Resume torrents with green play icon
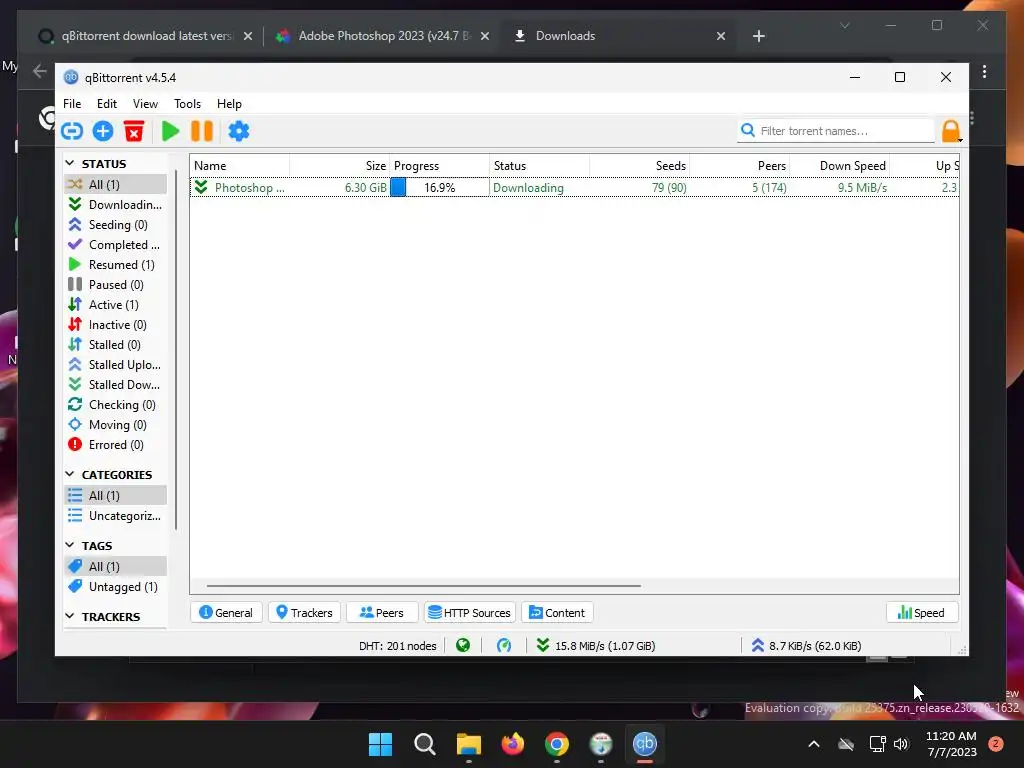 coord(170,131)
